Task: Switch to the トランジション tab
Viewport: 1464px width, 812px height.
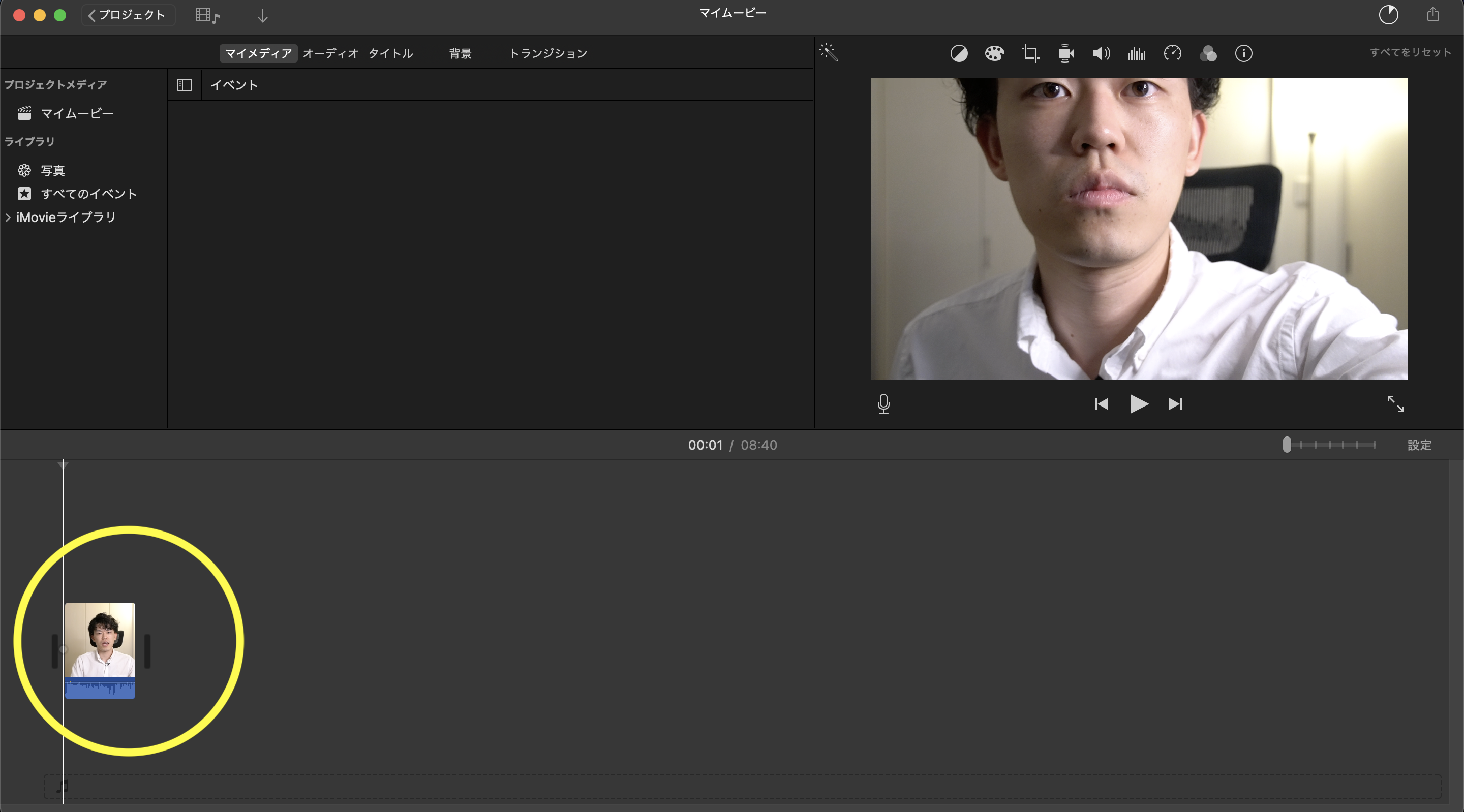Action: click(x=547, y=53)
